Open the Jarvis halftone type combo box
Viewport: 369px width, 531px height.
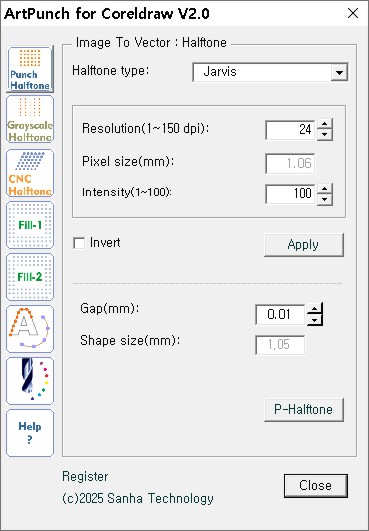coord(270,72)
